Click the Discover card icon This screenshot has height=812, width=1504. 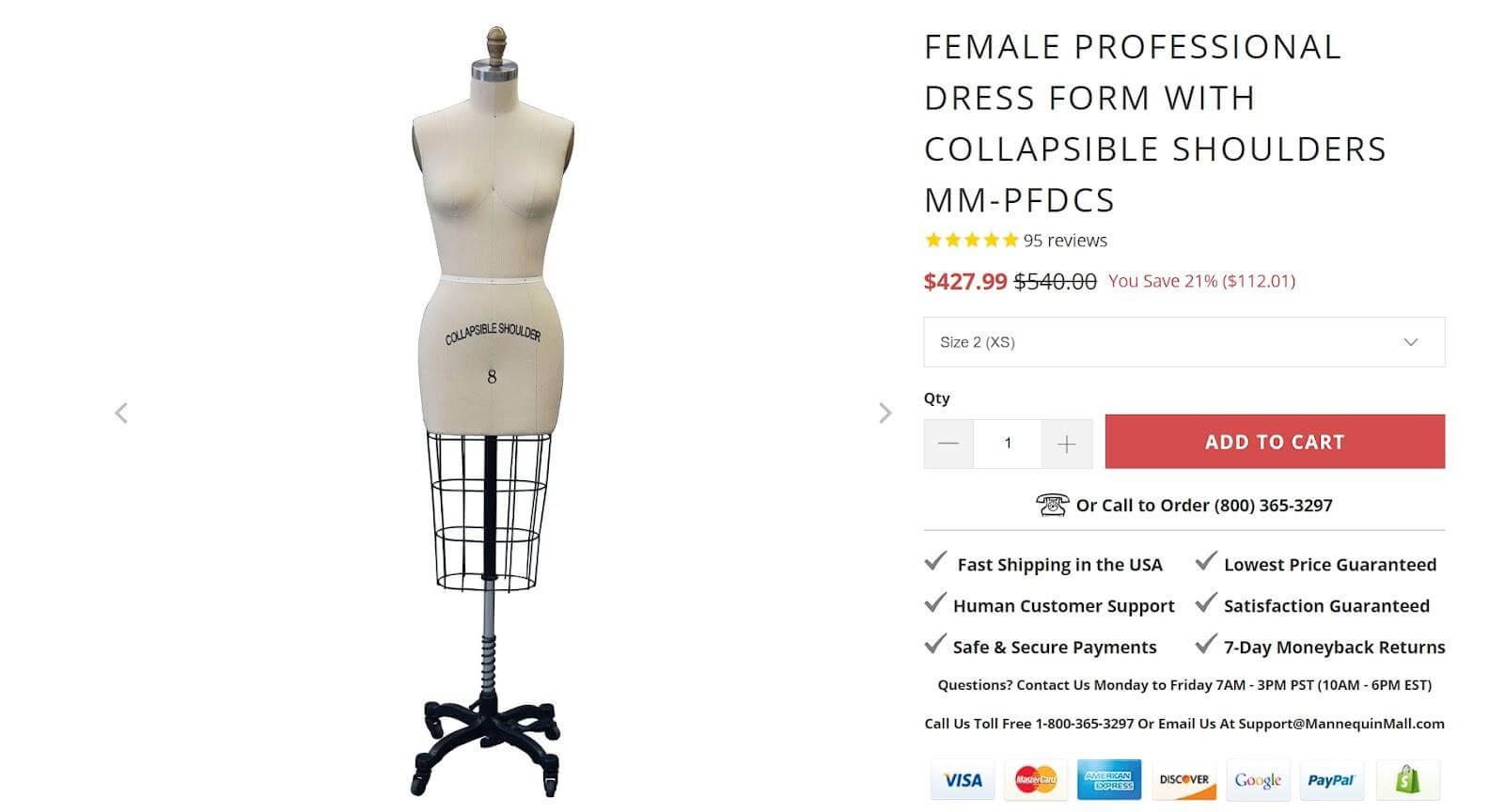tap(1183, 780)
